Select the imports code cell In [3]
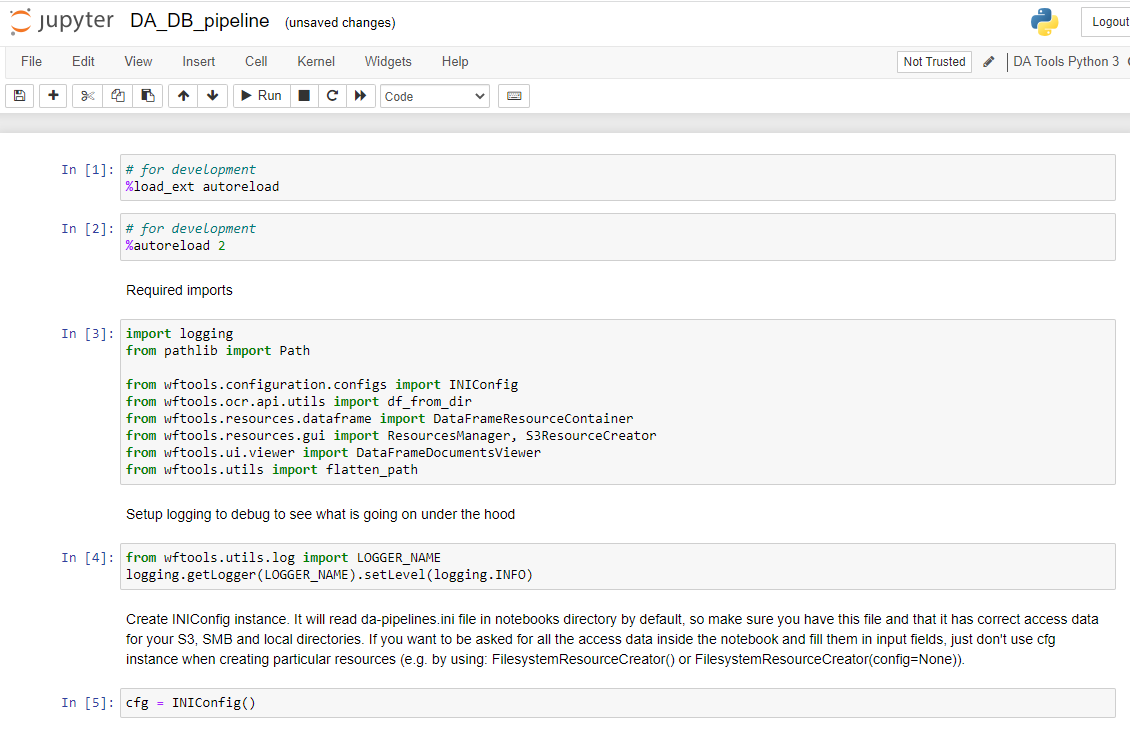Viewport: 1130px width, 740px height. pos(618,402)
